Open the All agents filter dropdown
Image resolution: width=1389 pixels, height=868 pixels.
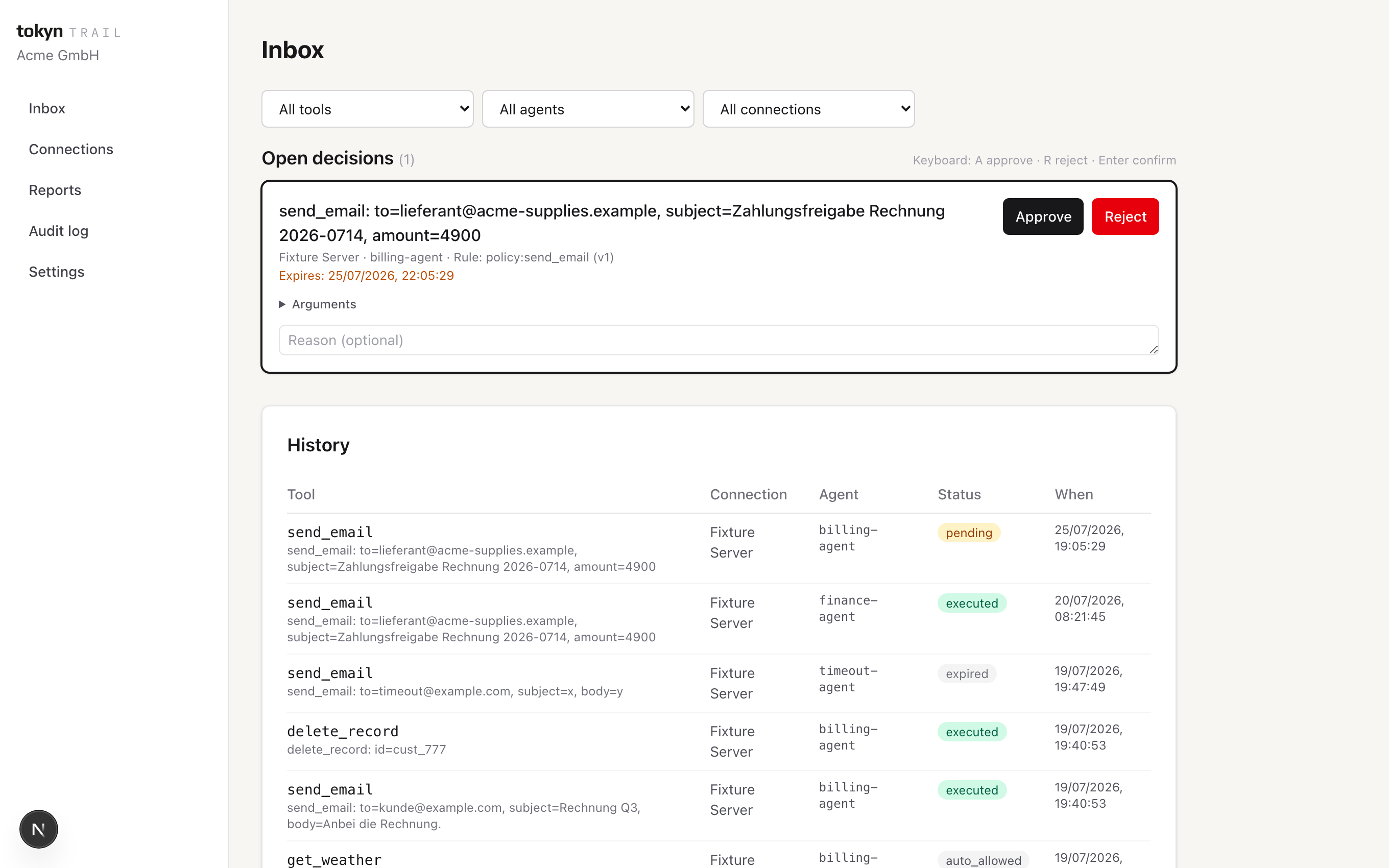coord(588,109)
